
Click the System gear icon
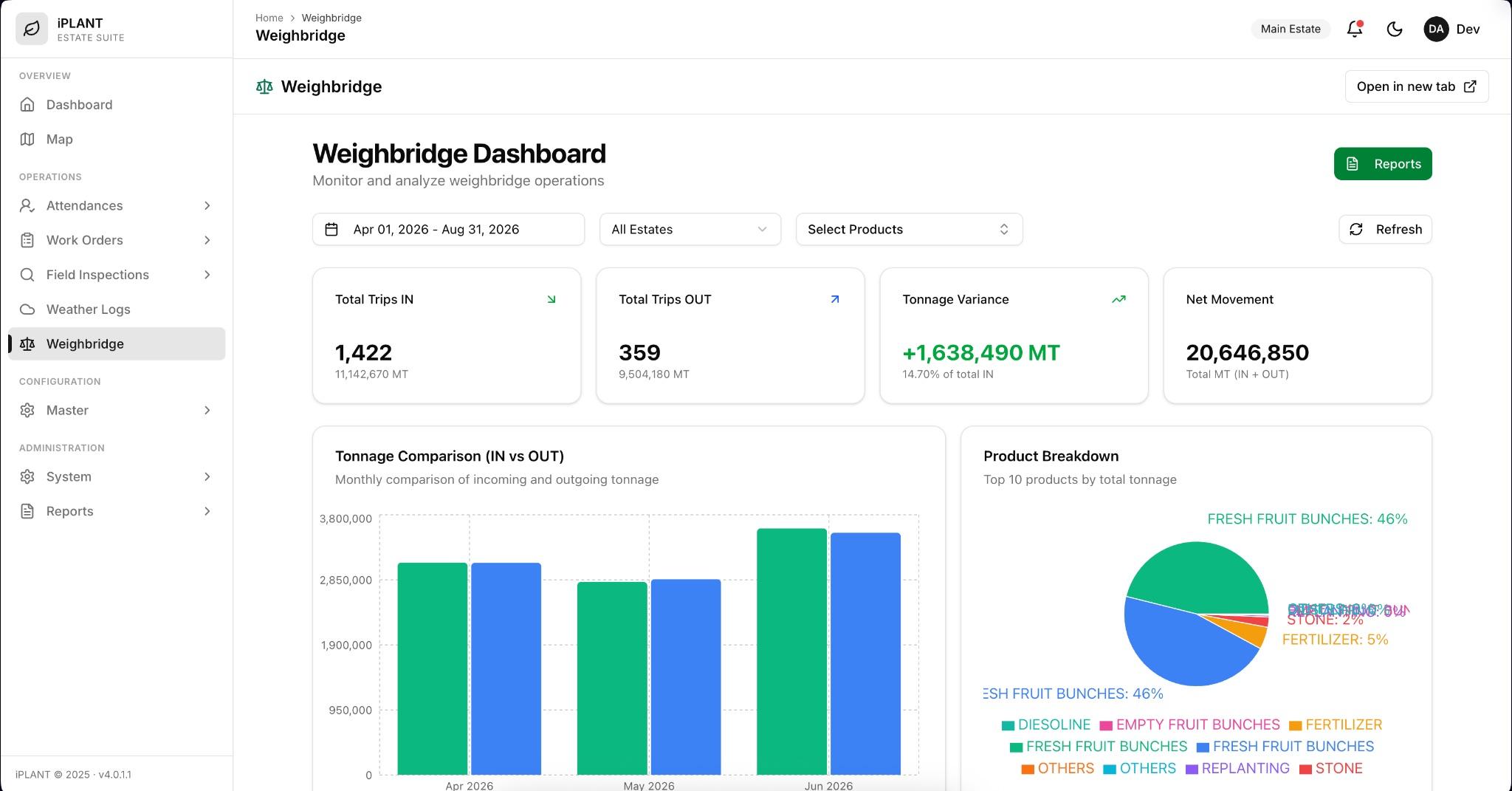pyautogui.click(x=27, y=477)
